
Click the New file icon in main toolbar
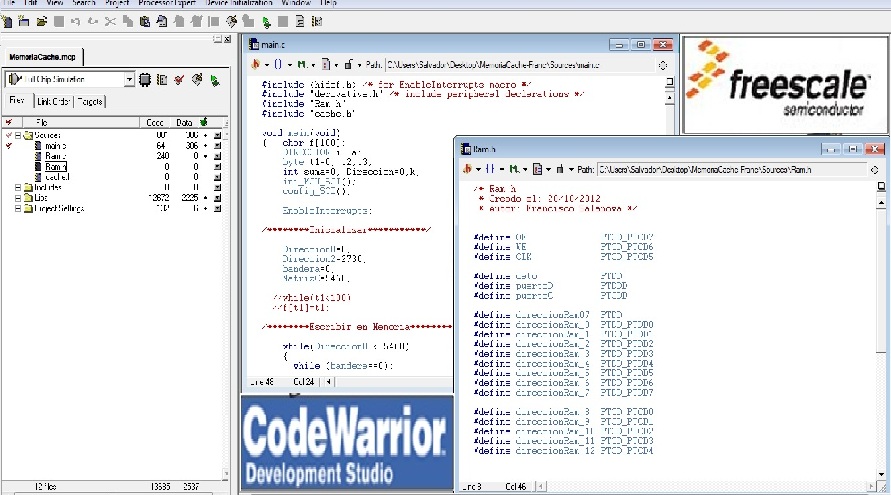[8, 20]
